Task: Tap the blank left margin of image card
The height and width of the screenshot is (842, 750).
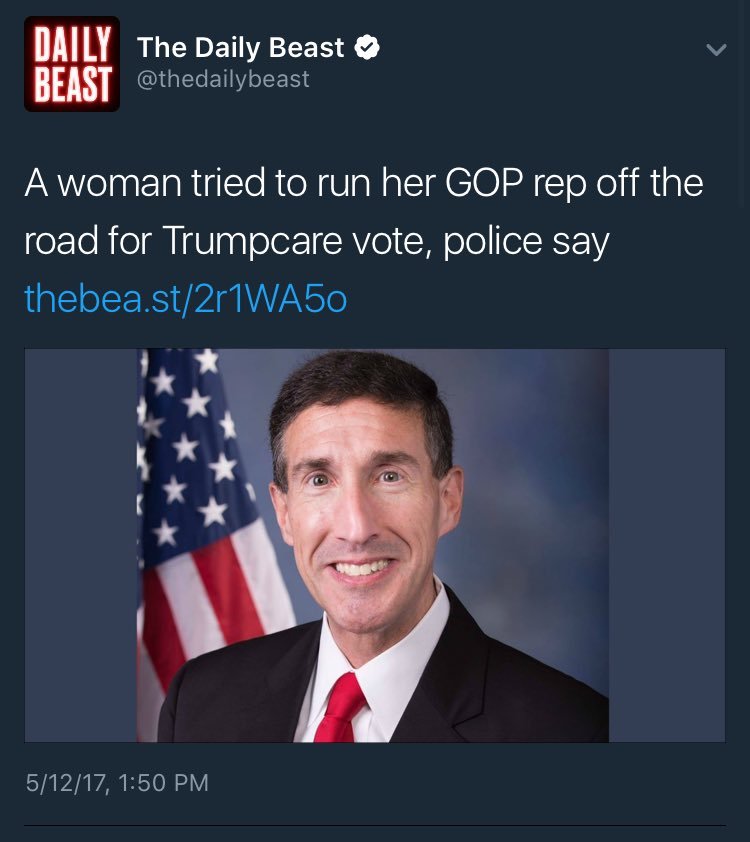Action: (81, 546)
